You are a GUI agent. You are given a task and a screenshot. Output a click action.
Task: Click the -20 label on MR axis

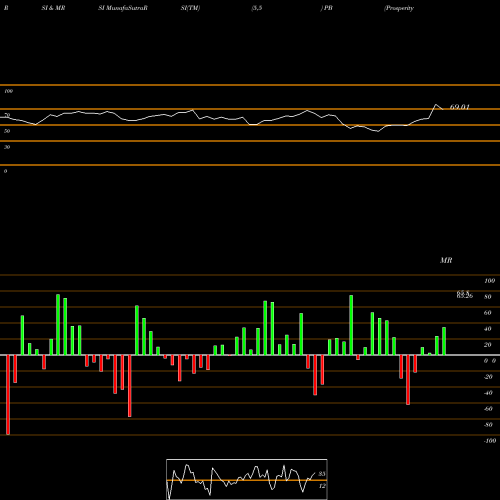(x=488, y=377)
